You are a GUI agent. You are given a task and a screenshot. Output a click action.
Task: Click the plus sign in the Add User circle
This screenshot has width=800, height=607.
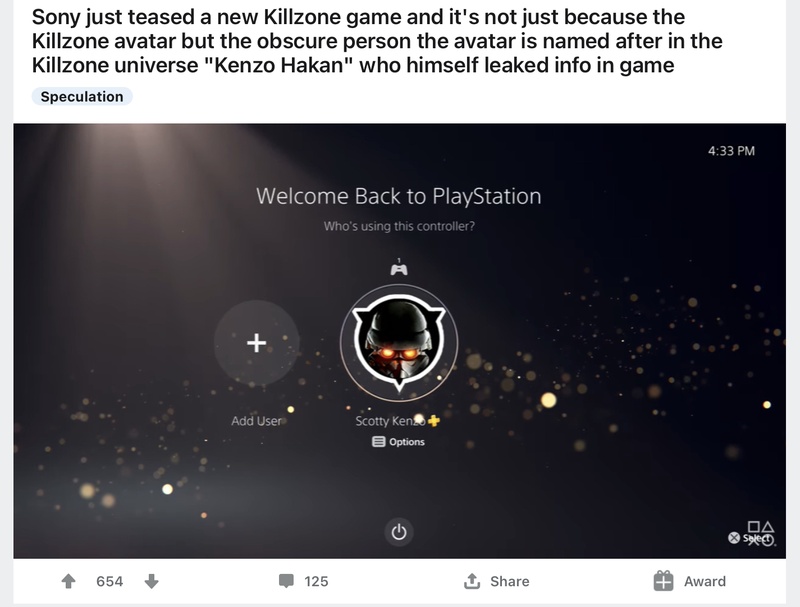(256, 342)
